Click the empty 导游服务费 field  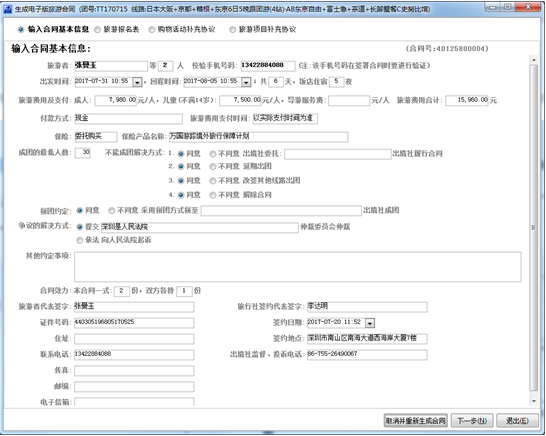click(349, 101)
